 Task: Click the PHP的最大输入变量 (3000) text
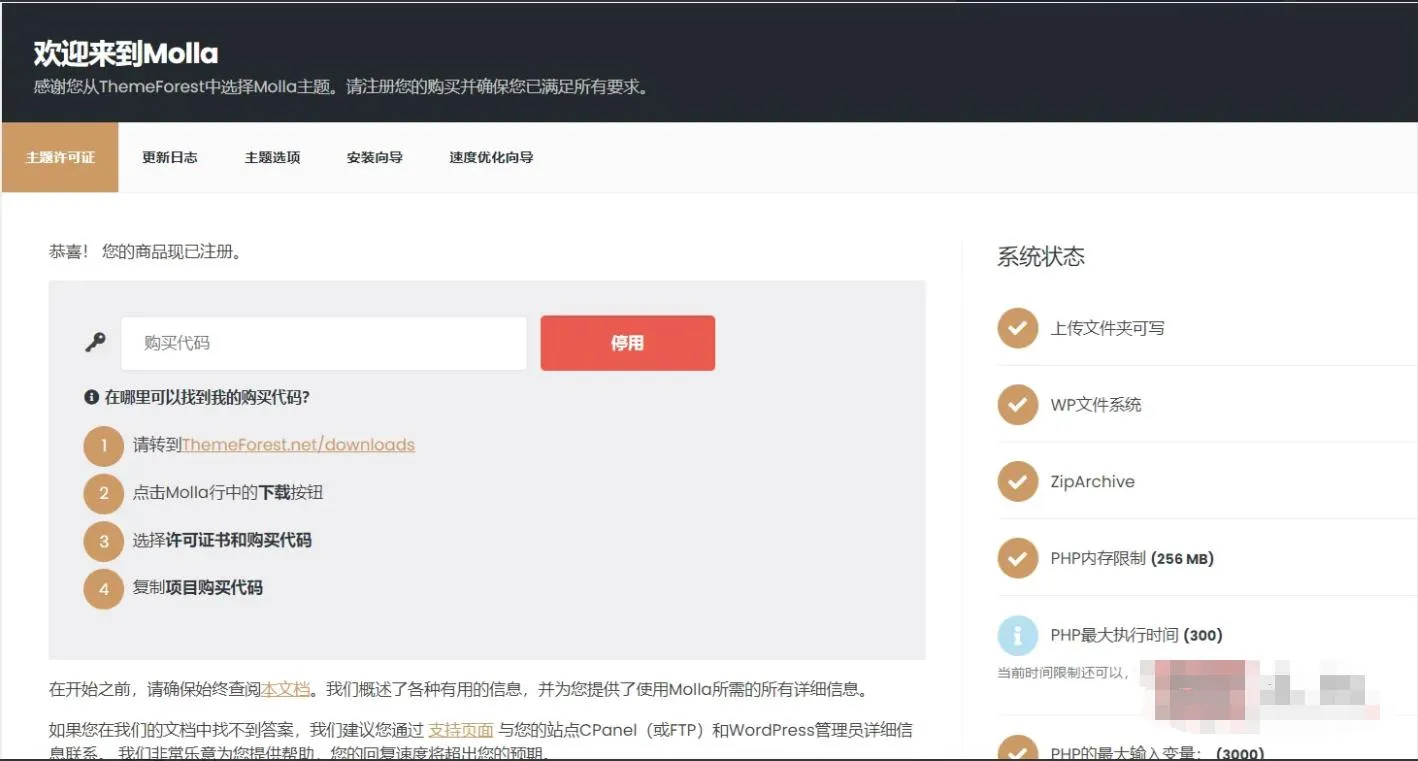[x=1157, y=753]
